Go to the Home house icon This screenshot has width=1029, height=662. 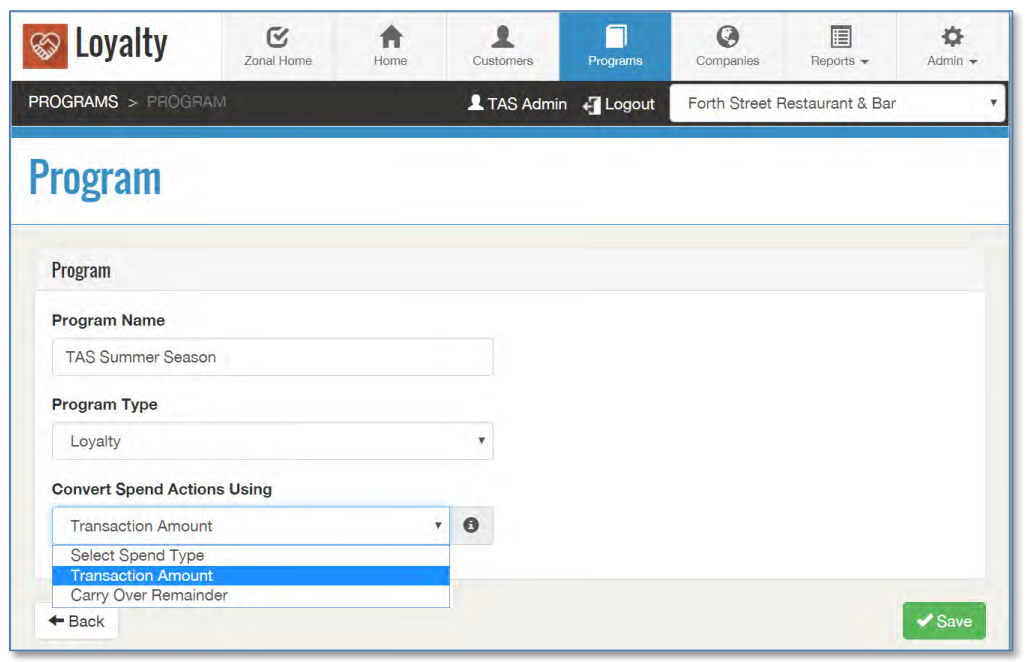(x=390, y=47)
